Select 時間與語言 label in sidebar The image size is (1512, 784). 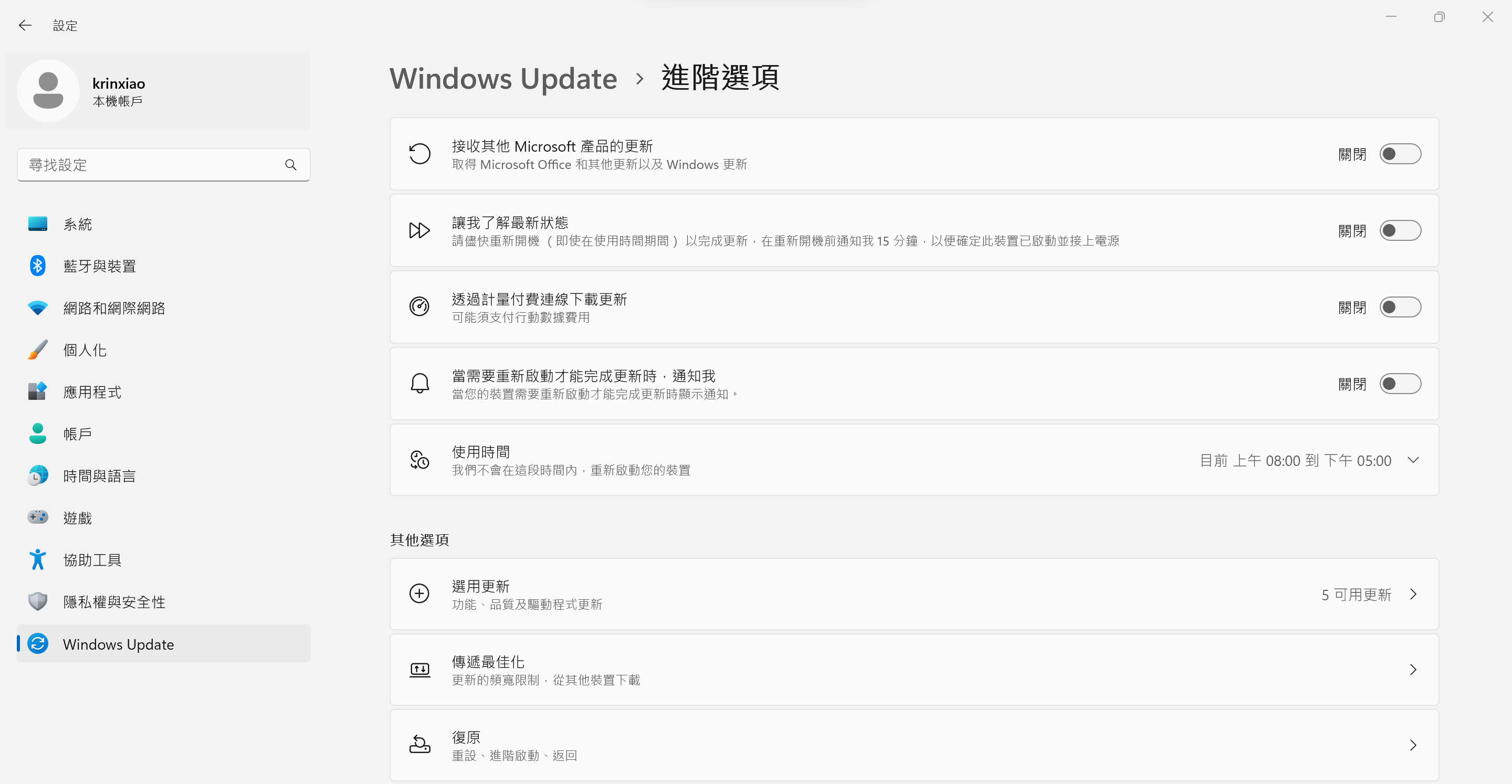pos(99,475)
